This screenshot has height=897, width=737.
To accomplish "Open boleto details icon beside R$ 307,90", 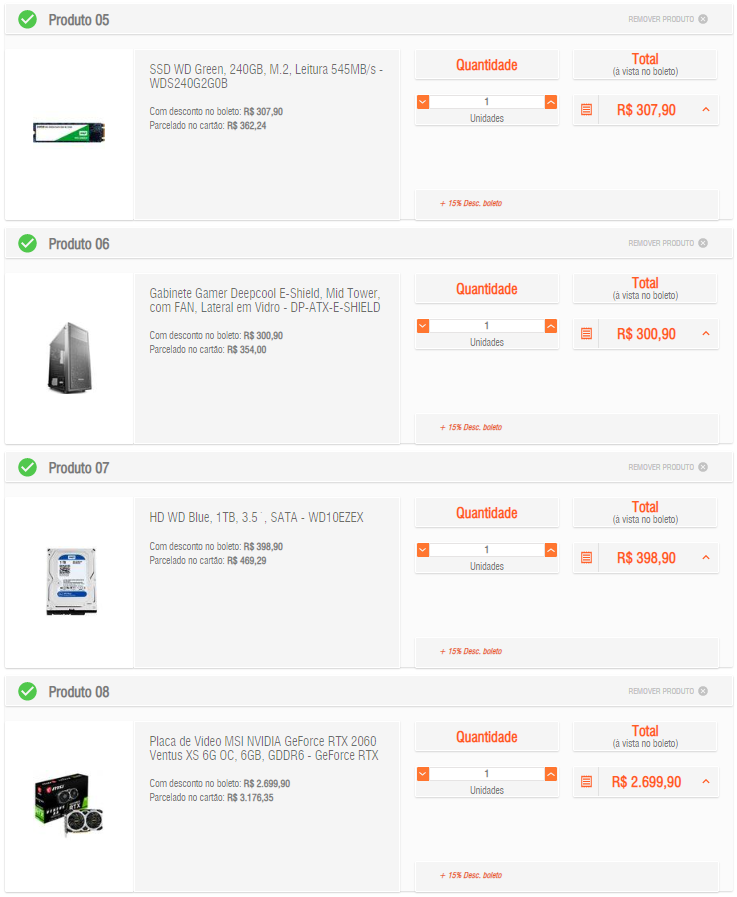I will point(586,110).
